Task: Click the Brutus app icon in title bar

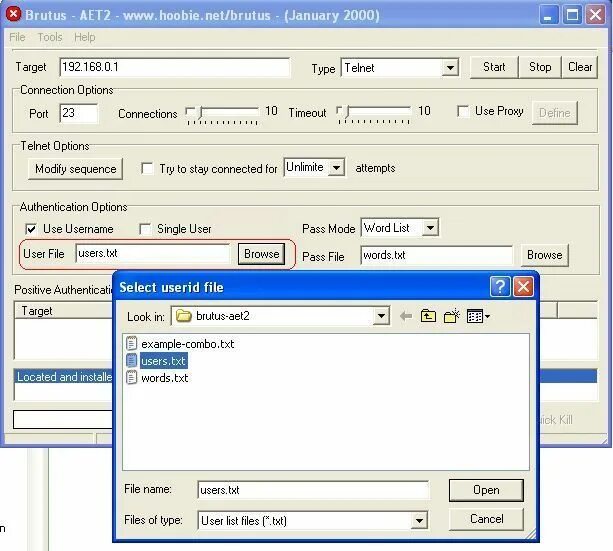Action: (x=13, y=14)
